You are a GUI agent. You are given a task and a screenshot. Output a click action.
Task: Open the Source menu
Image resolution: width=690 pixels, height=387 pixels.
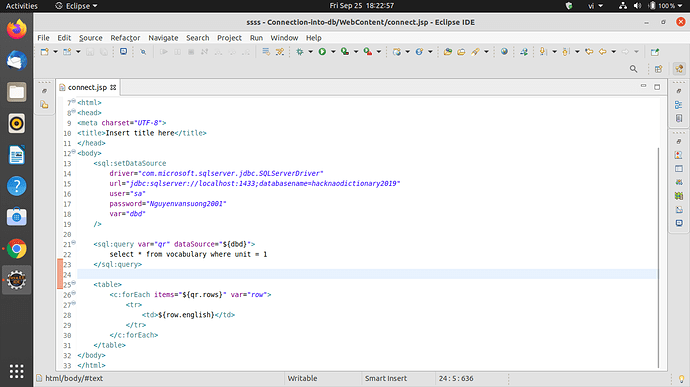point(91,38)
